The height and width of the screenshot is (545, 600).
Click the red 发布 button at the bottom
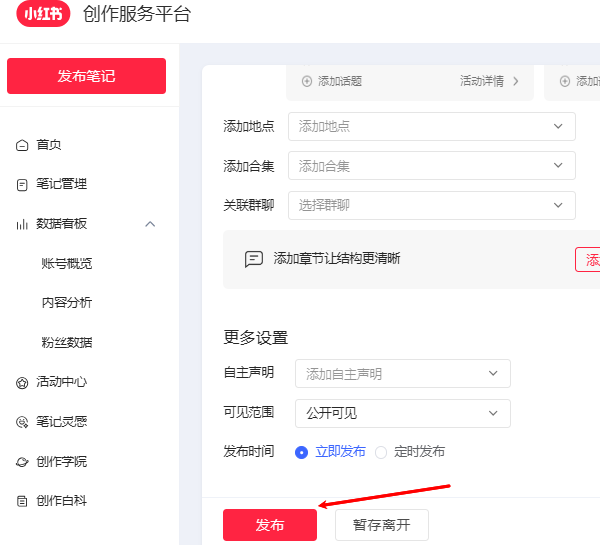tap(270, 525)
